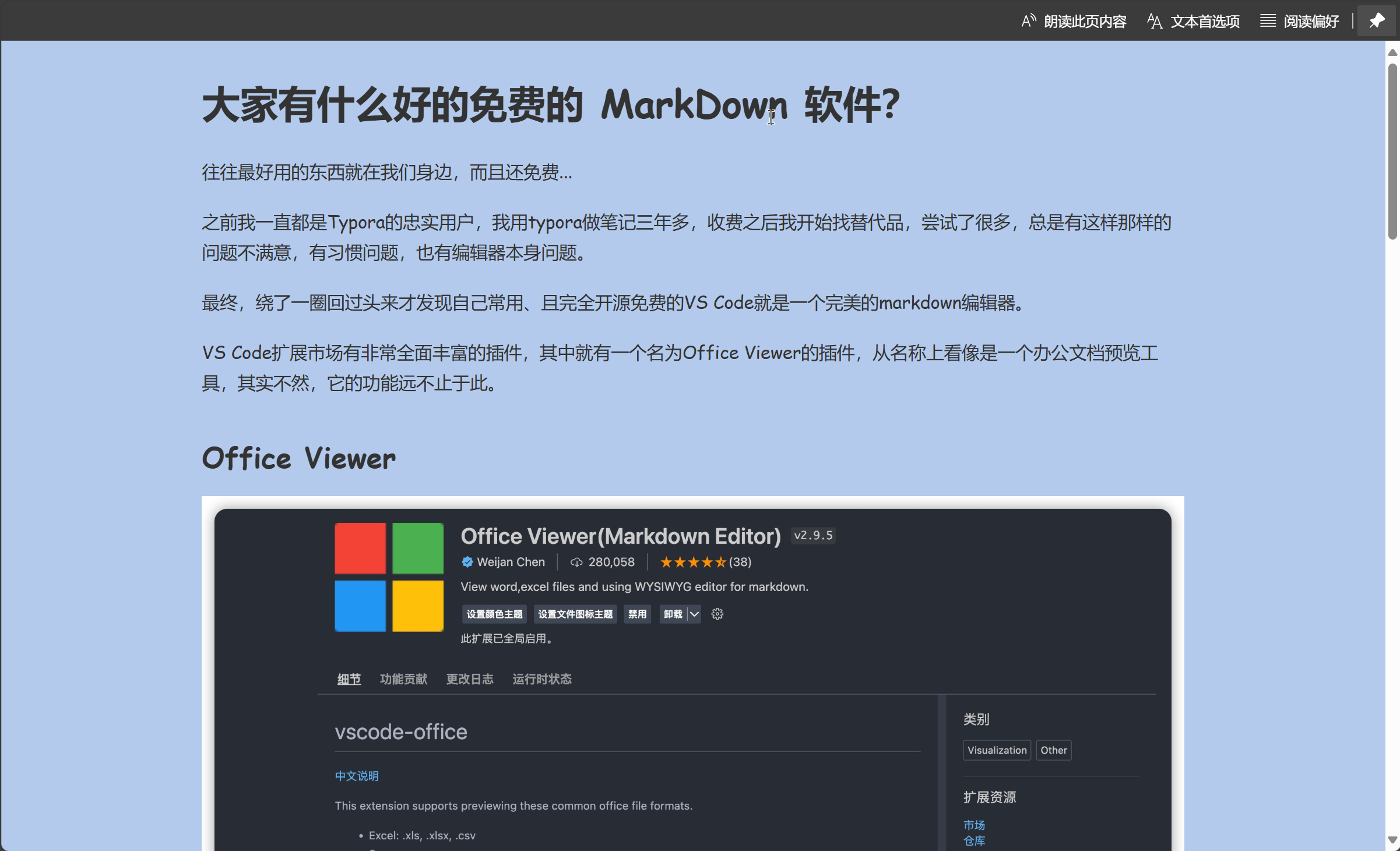1400x851 pixels.
Task: Expand the dropdown arrow next to 卸载
Action: pos(694,614)
